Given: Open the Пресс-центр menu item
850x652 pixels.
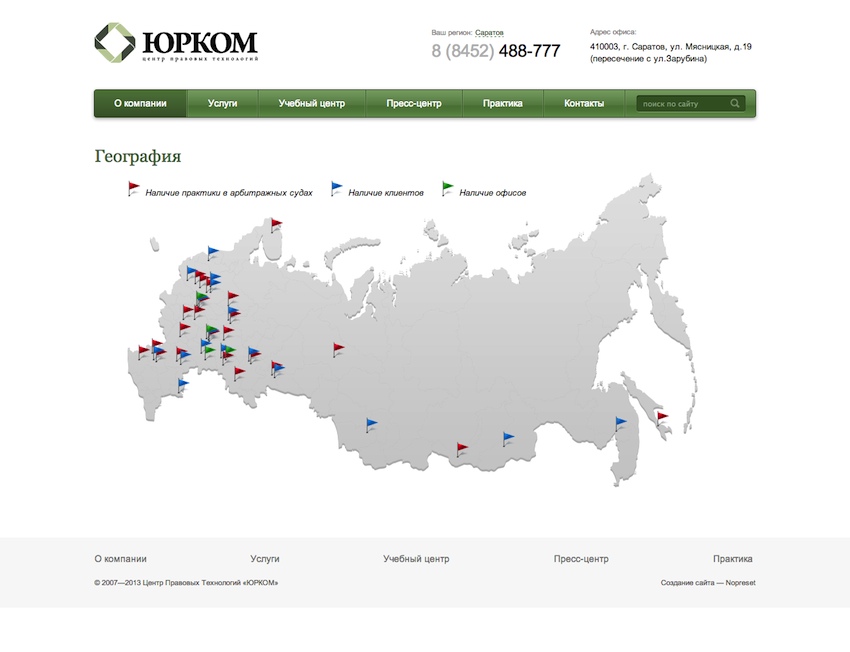Looking at the screenshot, I should tap(413, 103).
